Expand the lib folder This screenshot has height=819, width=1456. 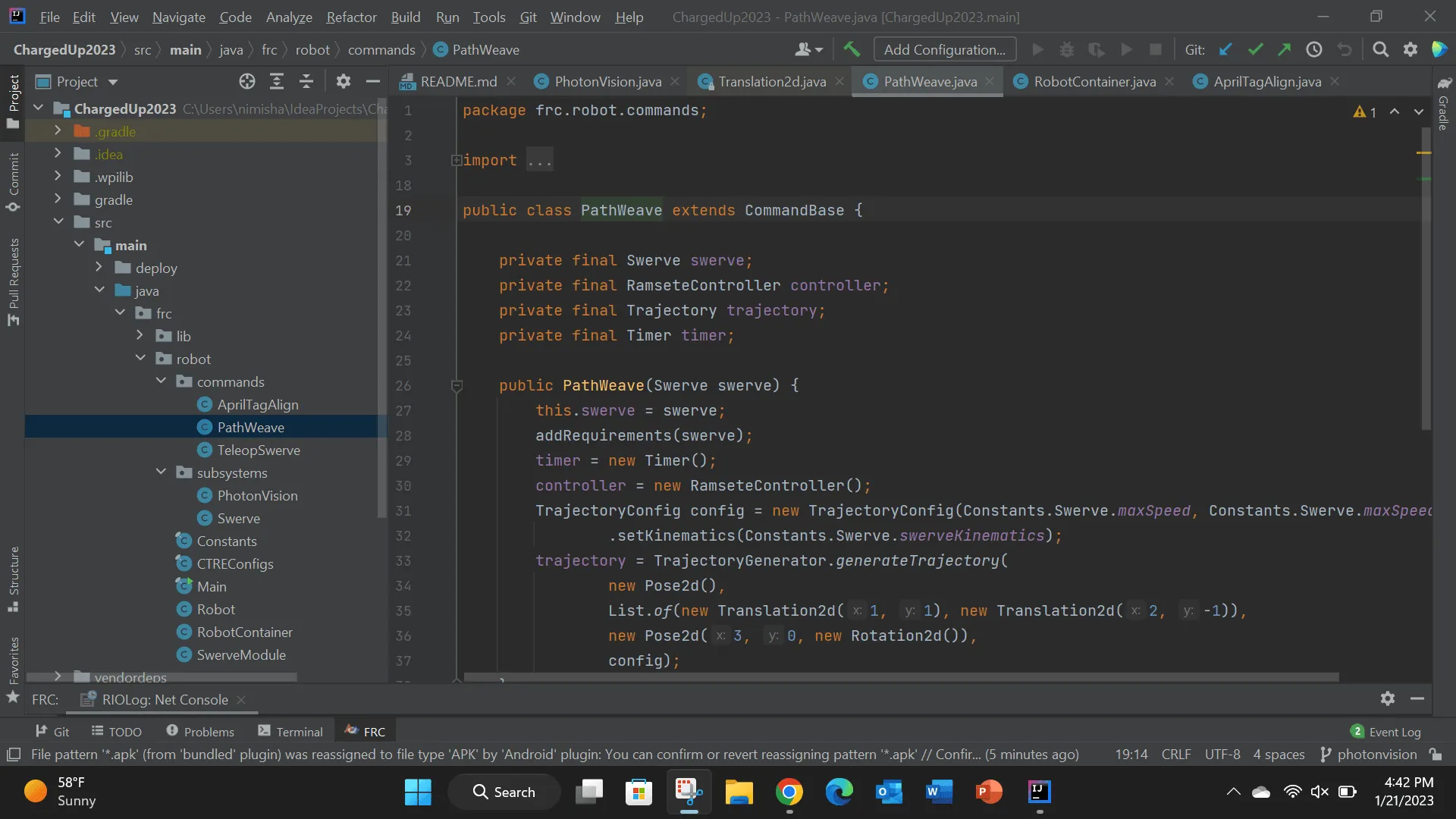point(140,335)
